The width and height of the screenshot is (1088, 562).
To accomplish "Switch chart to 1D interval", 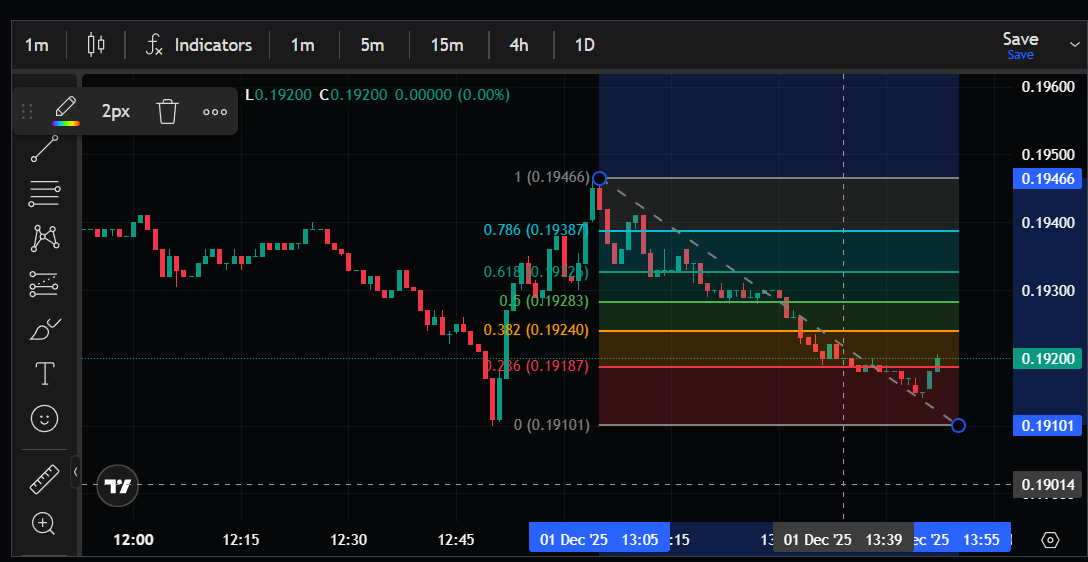I will tap(585, 45).
